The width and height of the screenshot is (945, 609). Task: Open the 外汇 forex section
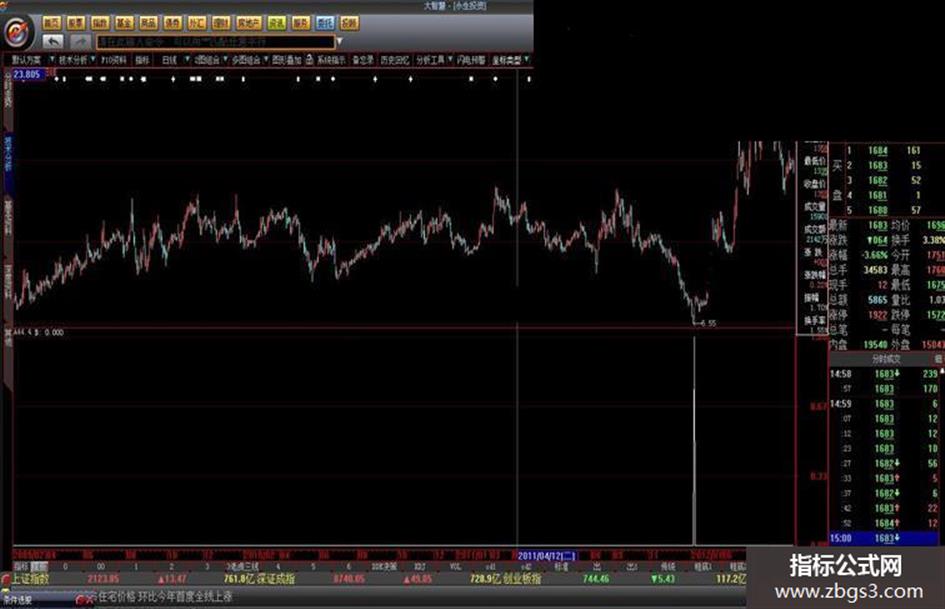coord(196,23)
